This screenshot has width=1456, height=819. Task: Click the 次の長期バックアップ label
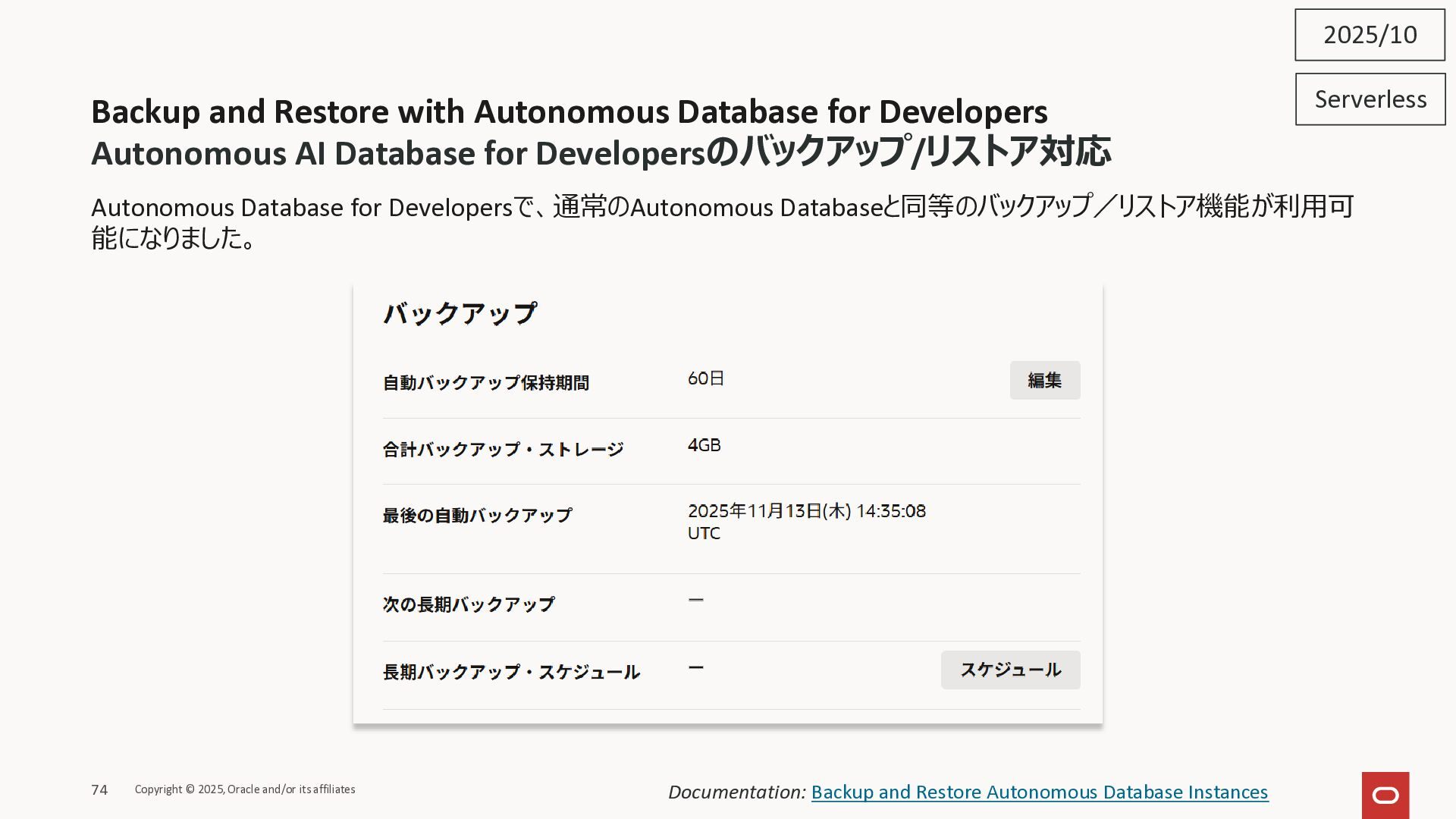coord(468,604)
